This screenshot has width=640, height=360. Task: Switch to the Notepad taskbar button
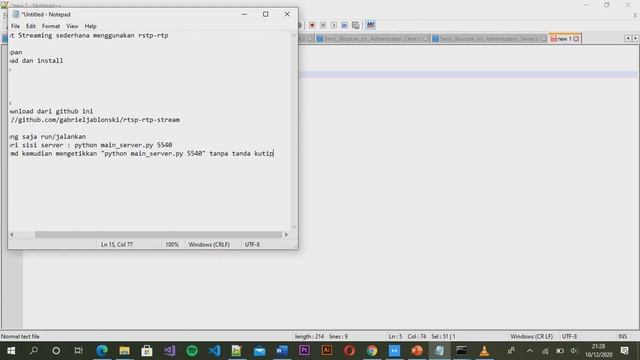(x=439, y=351)
